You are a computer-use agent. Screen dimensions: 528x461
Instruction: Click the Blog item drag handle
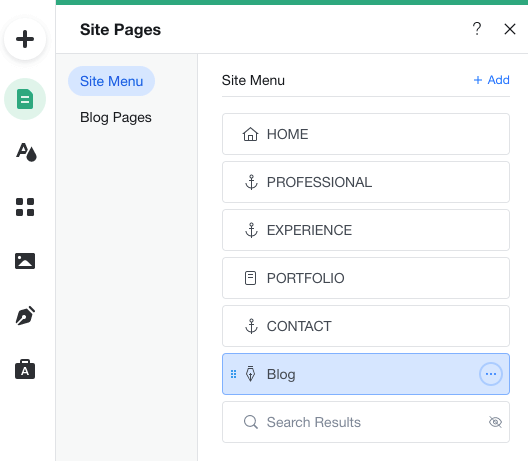[233, 374]
